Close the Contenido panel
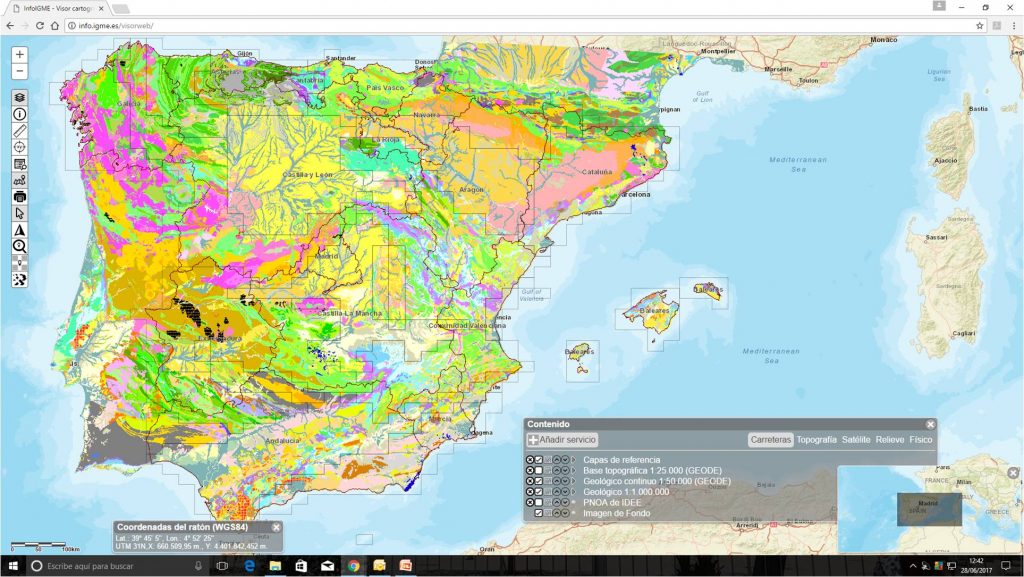The height and width of the screenshot is (577, 1024). [930, 424]
